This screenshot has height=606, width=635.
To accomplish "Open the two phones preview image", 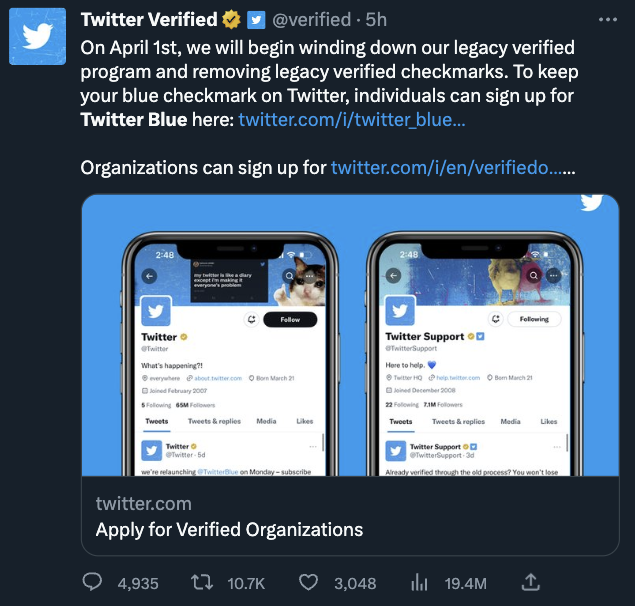I will click(349, 330).
